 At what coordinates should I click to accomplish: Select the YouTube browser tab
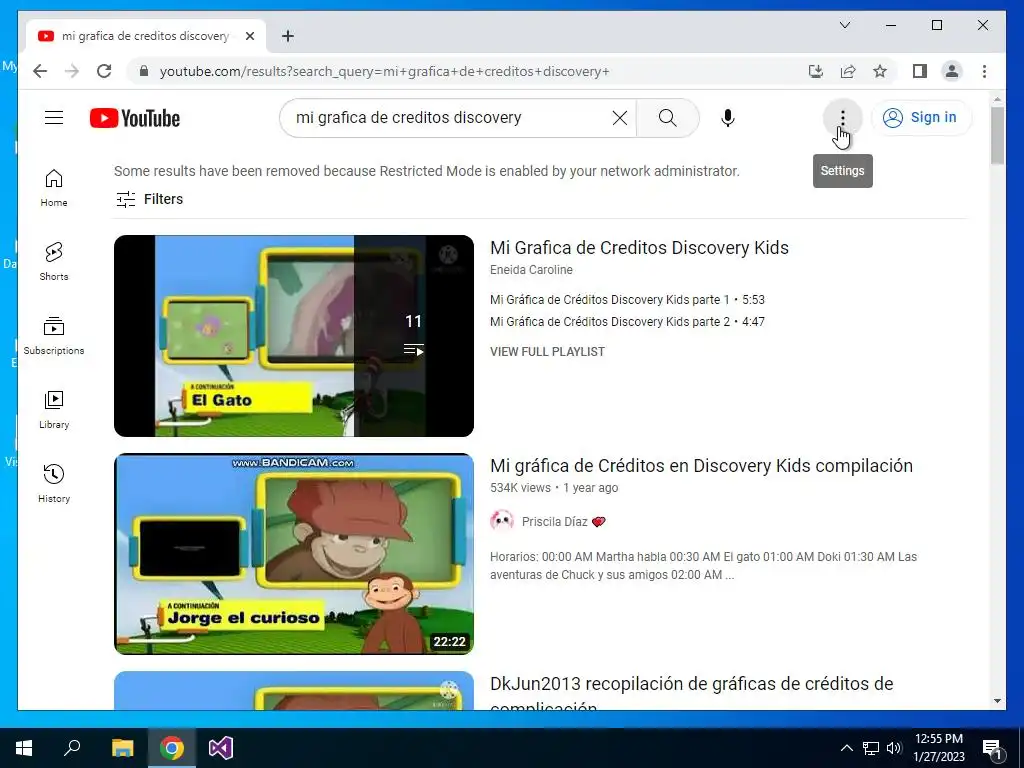pos(146,36)
